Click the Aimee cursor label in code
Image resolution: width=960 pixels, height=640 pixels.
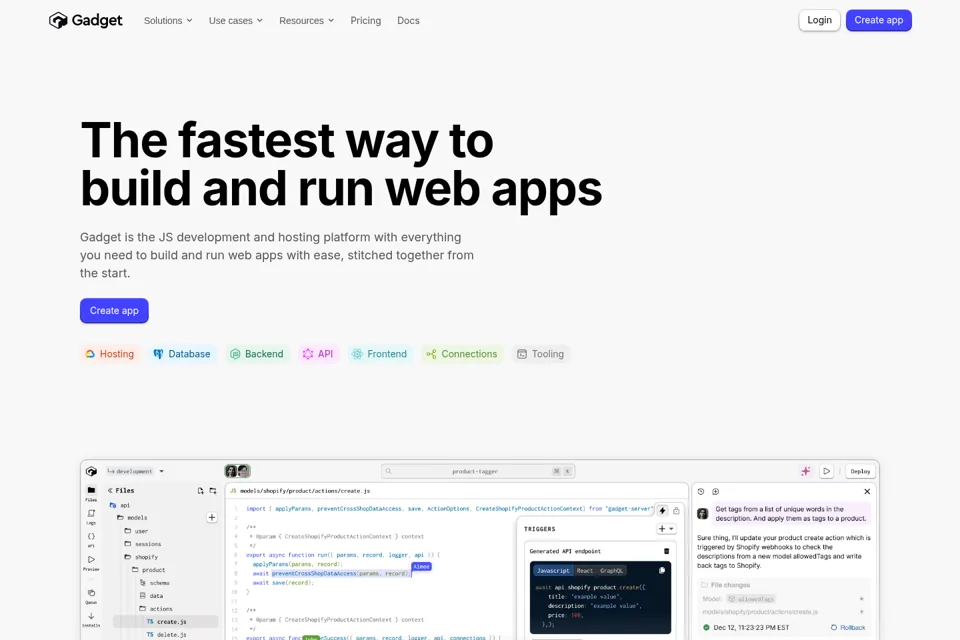coord(421,567)
